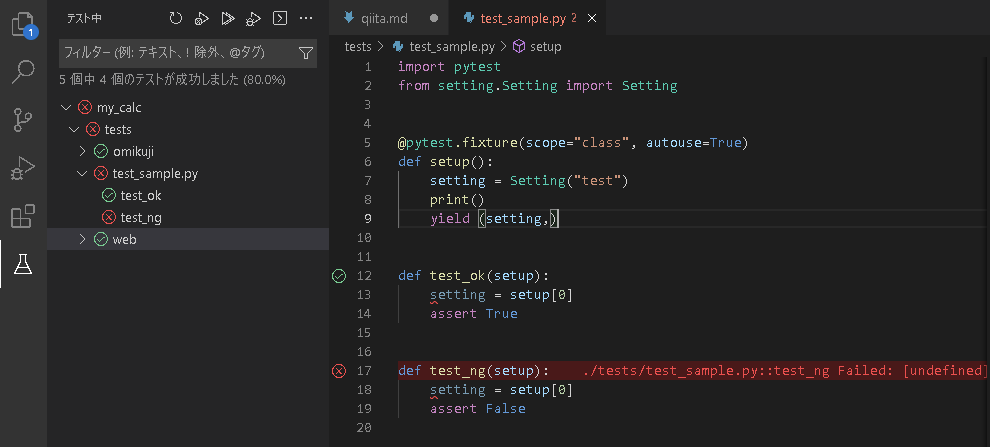Click the 'def setup():' code line
Image resolution: width=990 pixels, height=447 pixels.
click(445, 162)
